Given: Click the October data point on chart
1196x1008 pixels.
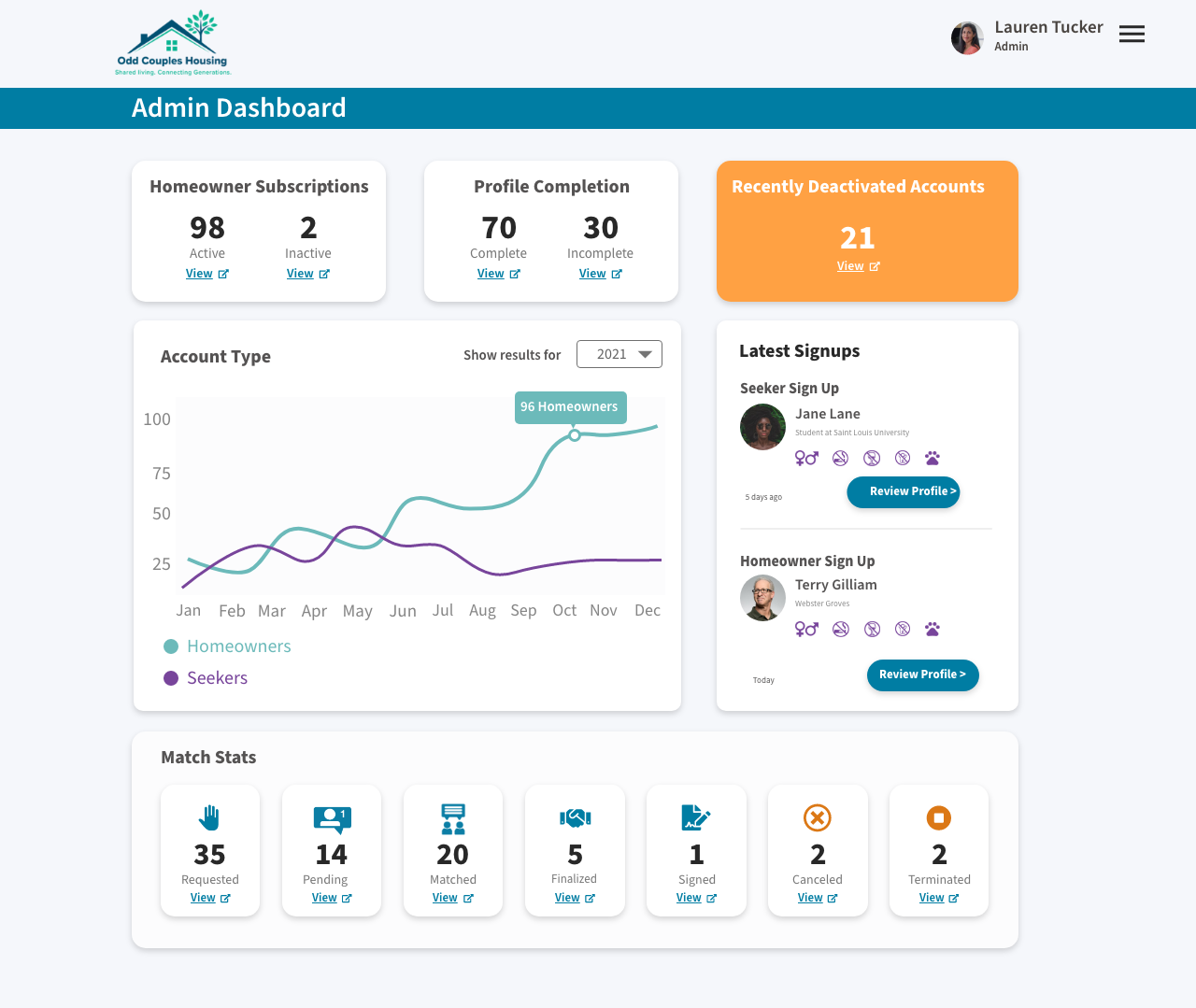Looking at the screenshot, I should pyautogui.click(x=575, y=435).
